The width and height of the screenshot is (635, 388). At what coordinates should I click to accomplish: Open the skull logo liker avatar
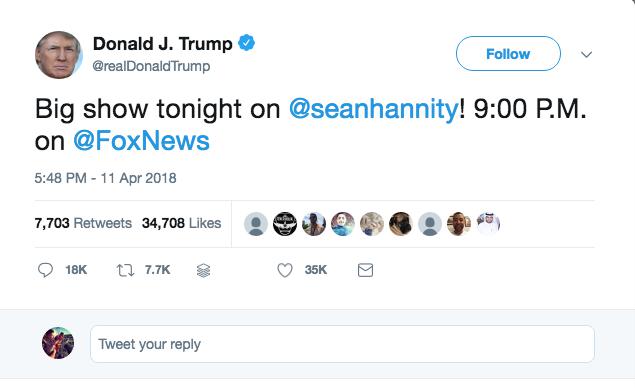click(285, 224)
